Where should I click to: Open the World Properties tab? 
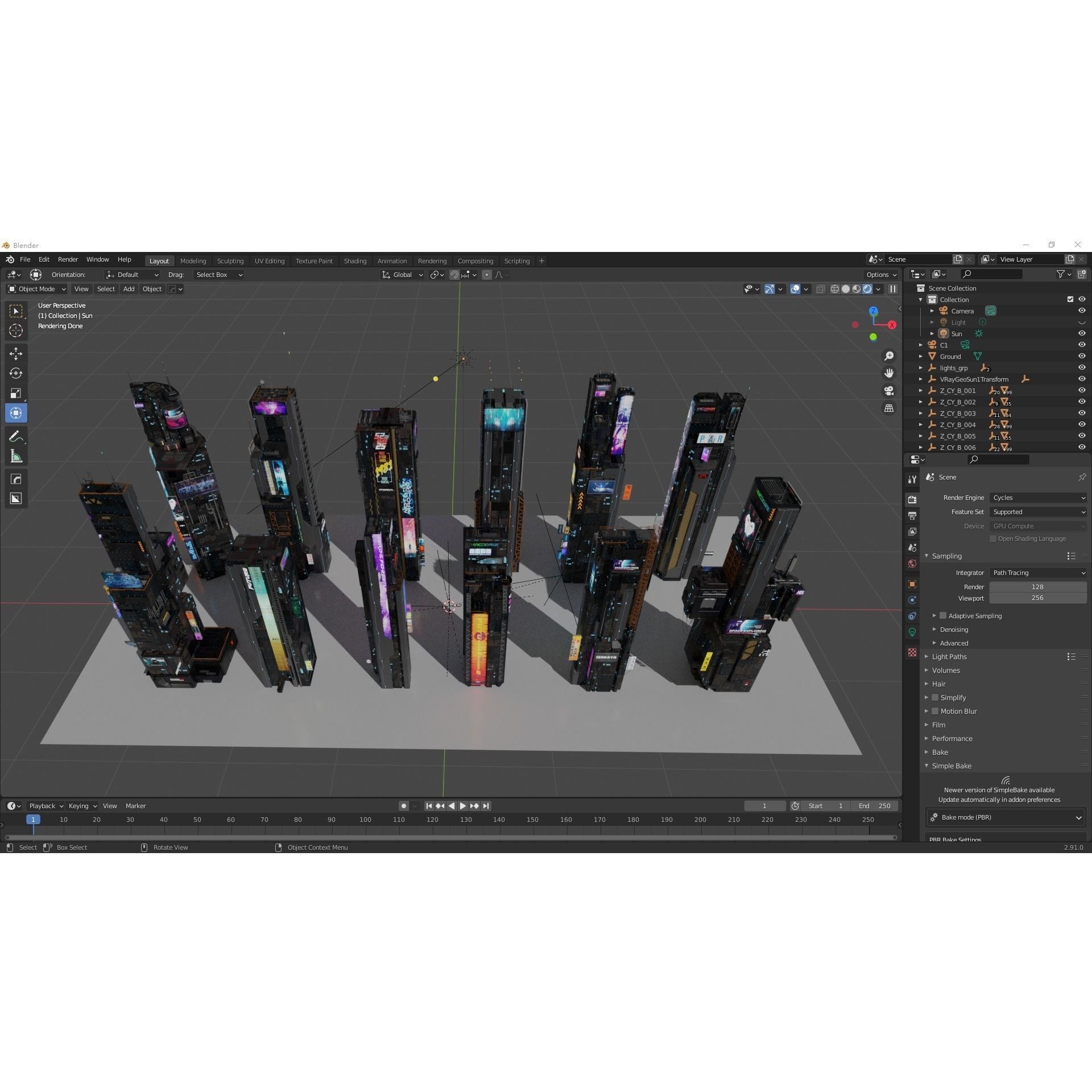point(912,563)
